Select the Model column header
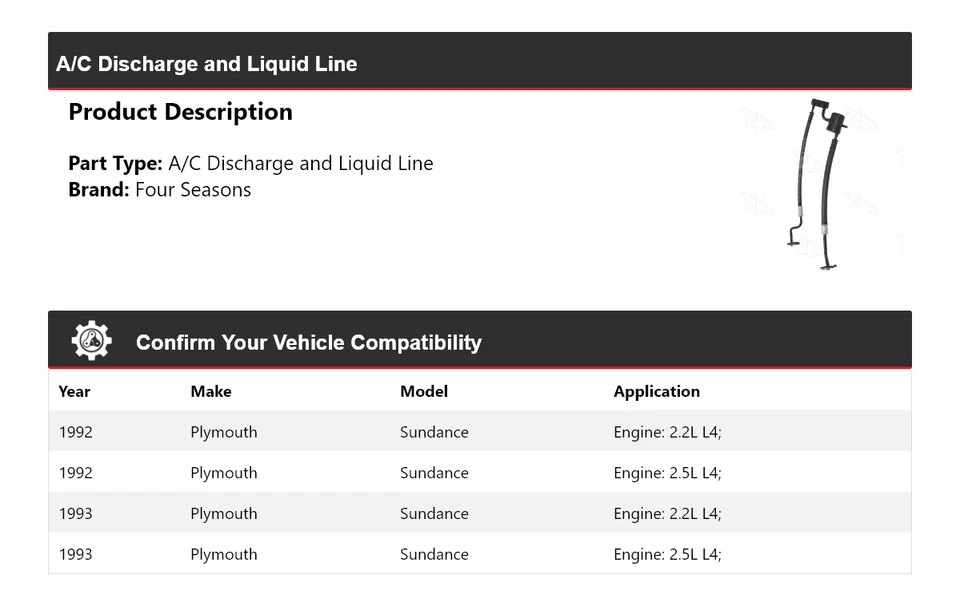Screen dimensions: 960x606 click(424, 392)
